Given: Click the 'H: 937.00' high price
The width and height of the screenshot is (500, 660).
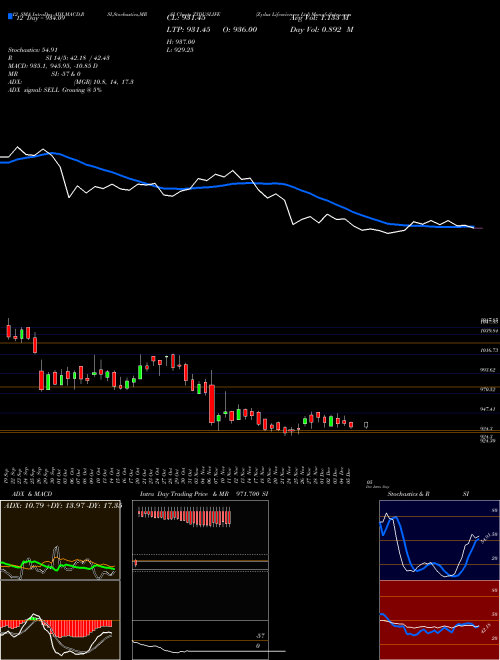Looking at the screenshot, I should click(x=181, y=42).
